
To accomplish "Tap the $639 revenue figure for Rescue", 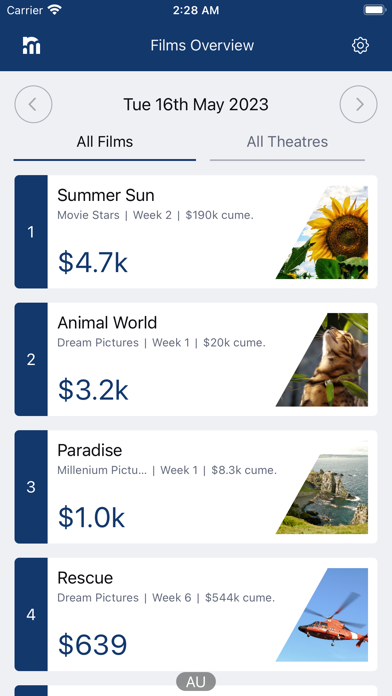I will pos(93,645).
